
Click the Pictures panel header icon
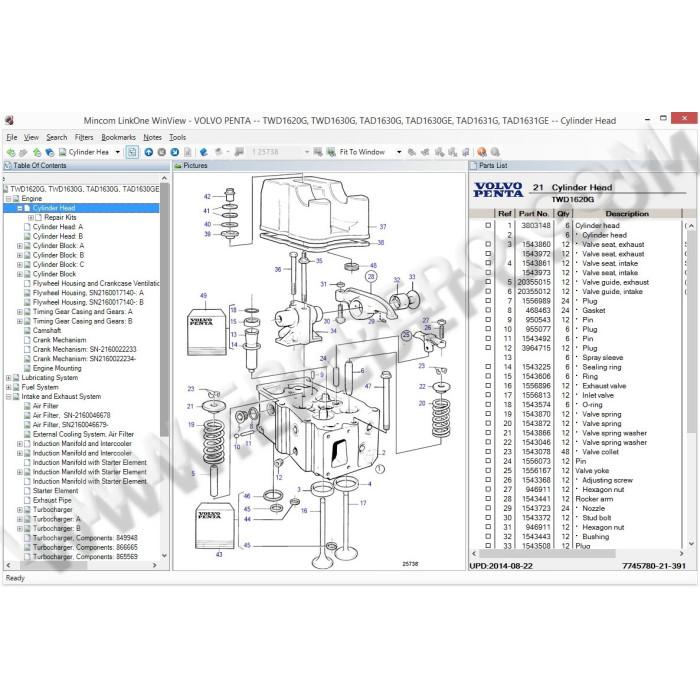pyautogui.click(x=178, y=166)
